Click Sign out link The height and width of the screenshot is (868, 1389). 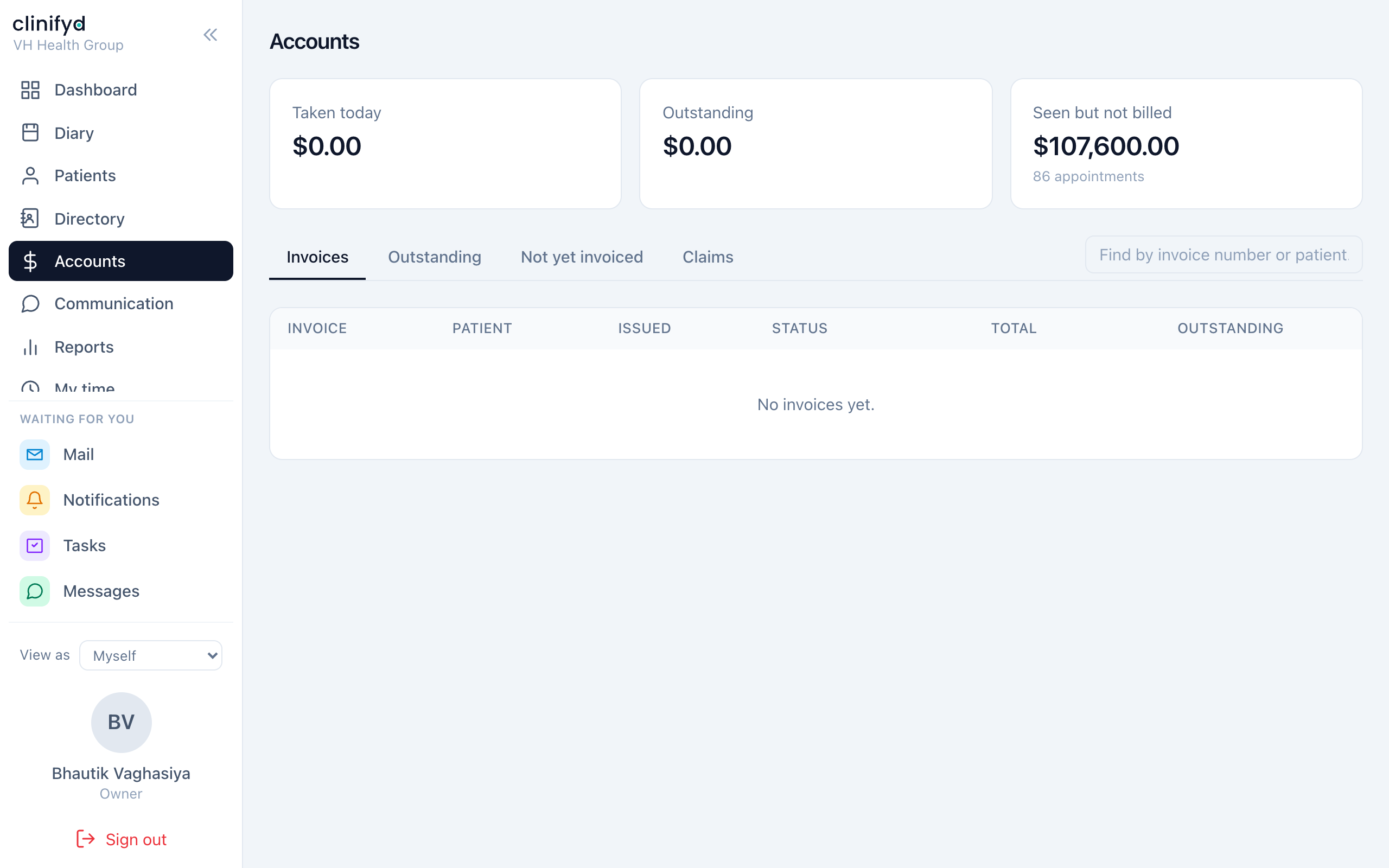121,839
